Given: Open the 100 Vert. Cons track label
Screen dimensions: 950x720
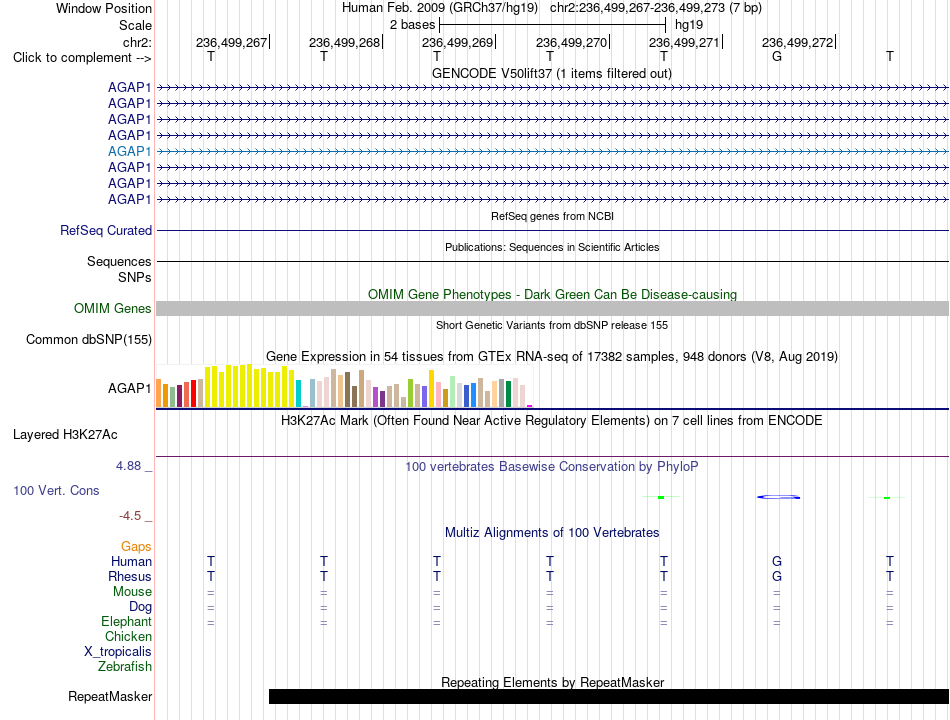Looking at the screenshot, I should click(56, 490).
